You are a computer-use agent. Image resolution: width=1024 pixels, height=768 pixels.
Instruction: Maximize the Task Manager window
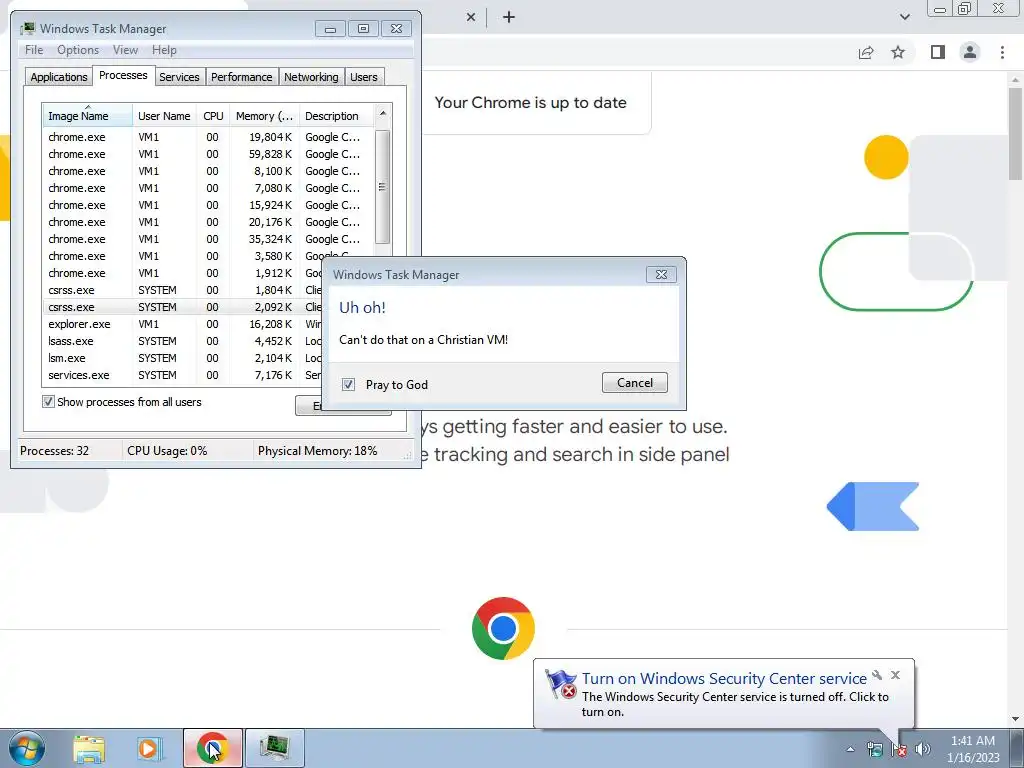tap(363, 29)
